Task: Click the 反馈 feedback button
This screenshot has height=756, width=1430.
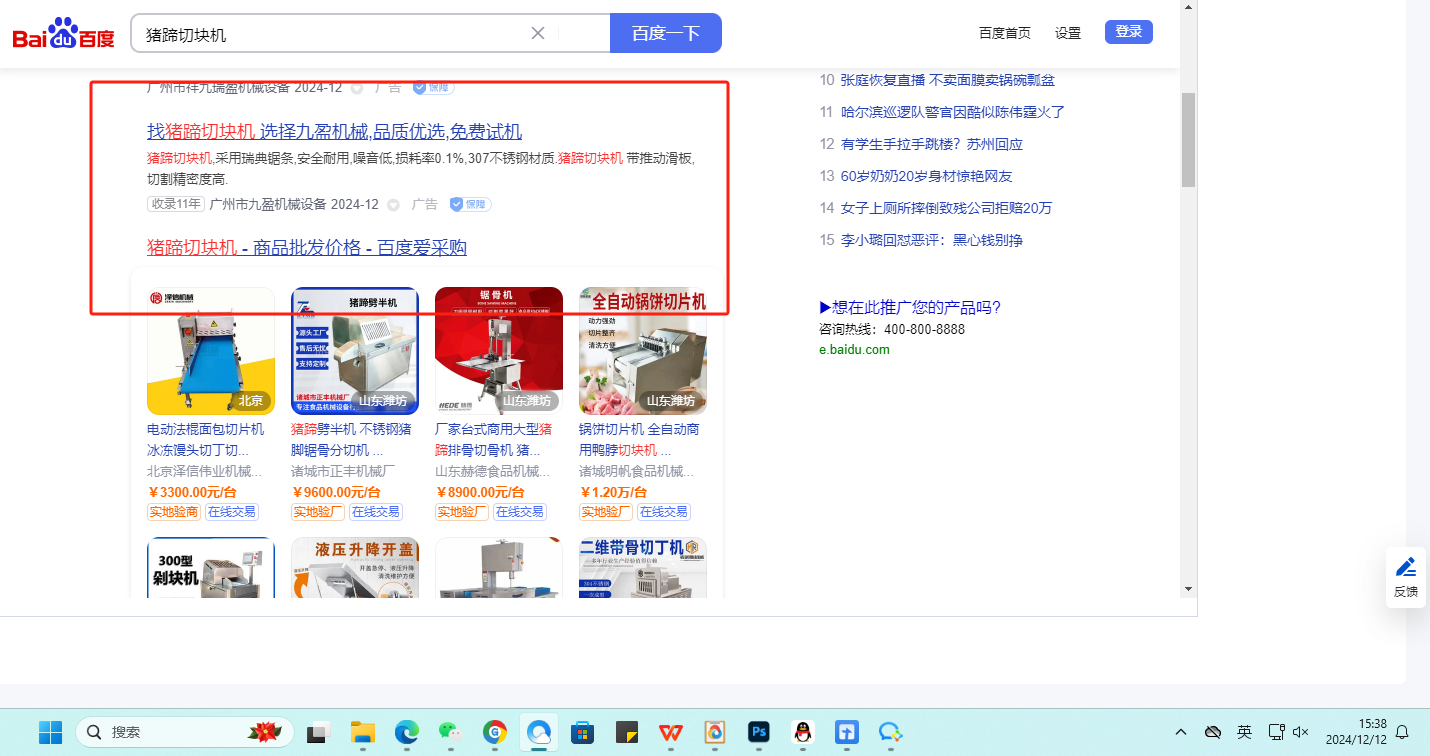Action: coord(1406,577)
